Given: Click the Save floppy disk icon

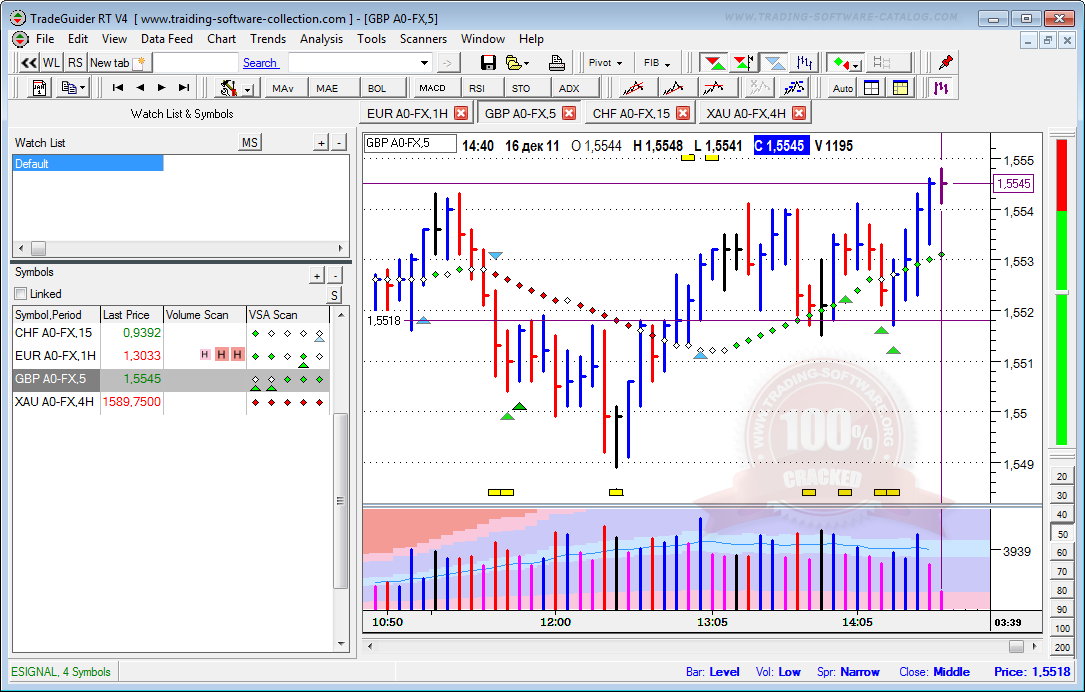Looking at the screenshot, I should point(488,63).
